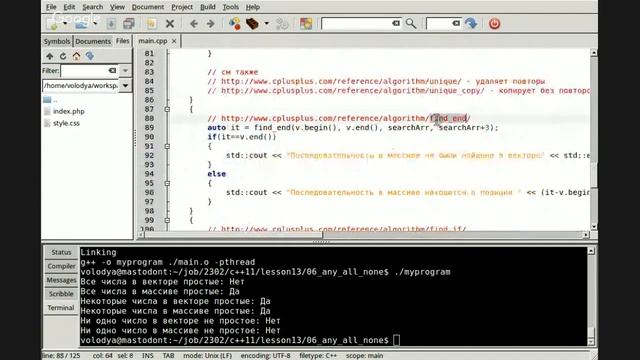This screenshot has width=640, height=360.
Task: Open the View menu
Action: click(117, 7)
